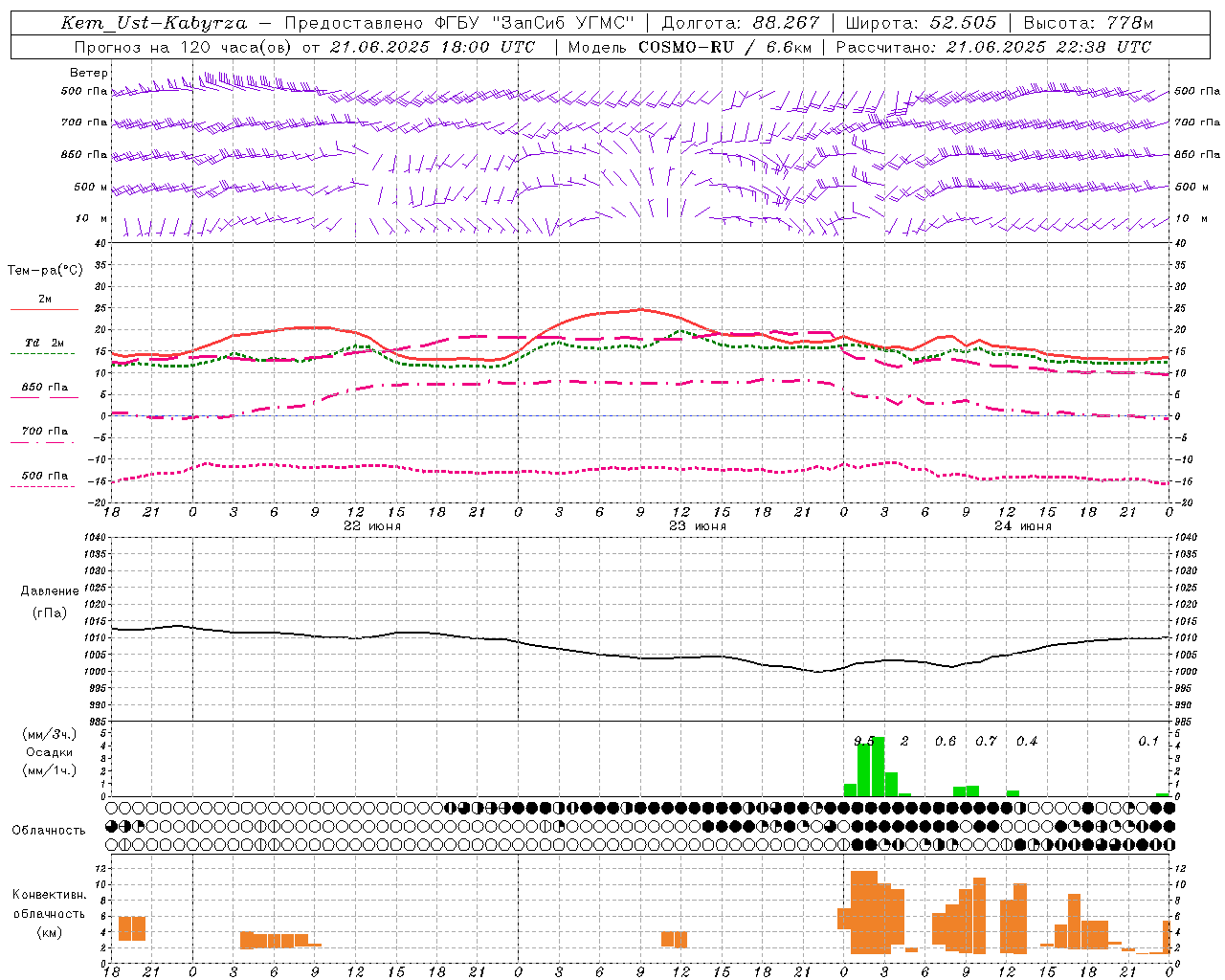Click the longitude value Долгота: 88.267

click(740, 23)
